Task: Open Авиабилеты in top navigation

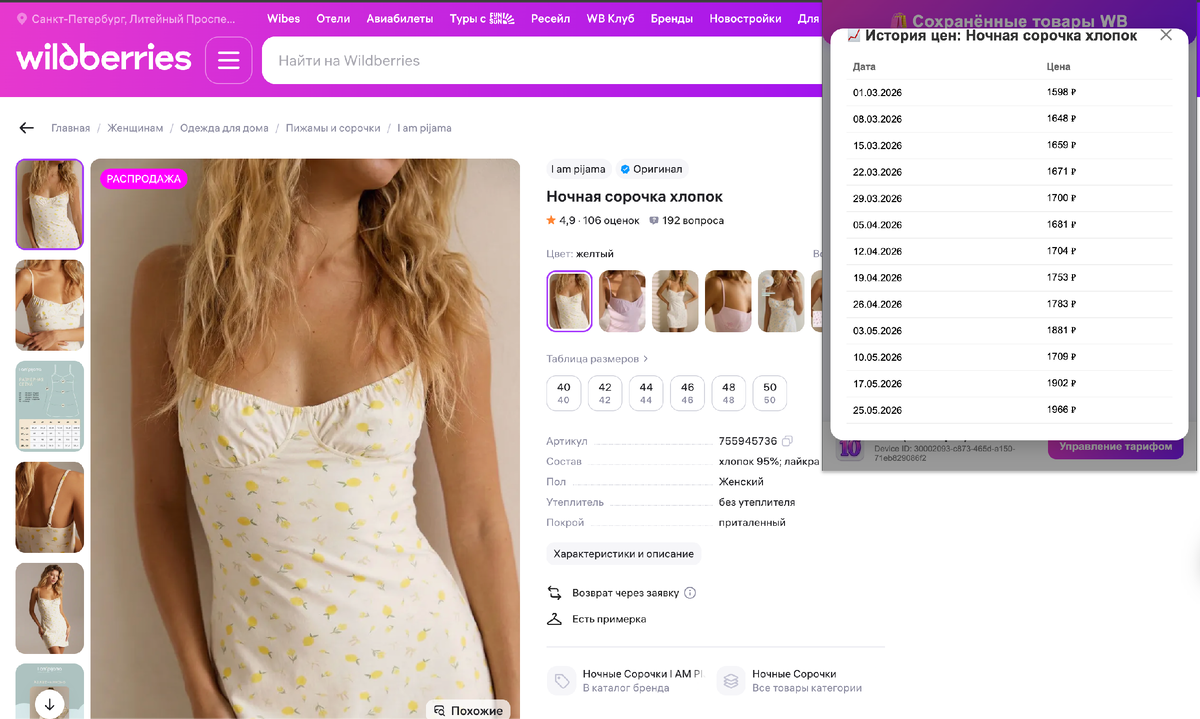Action: tap(400, 19)
